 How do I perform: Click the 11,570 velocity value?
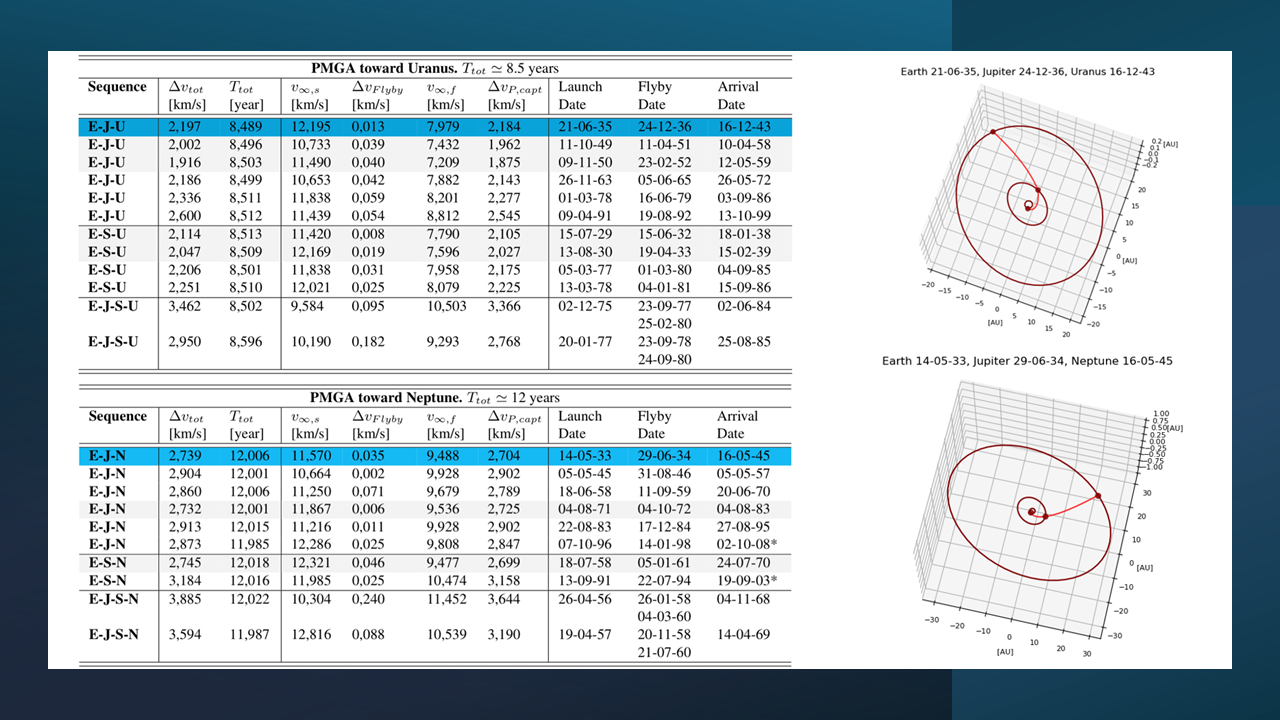(312, 456)
